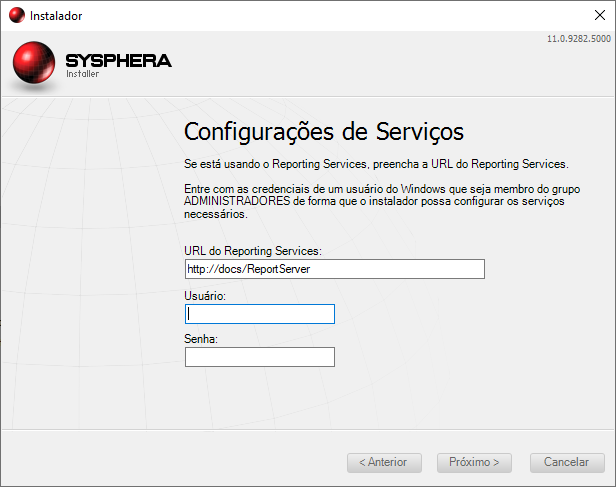
Task: Click the version number 11.0.9282.5000
Action: (579, 39)
